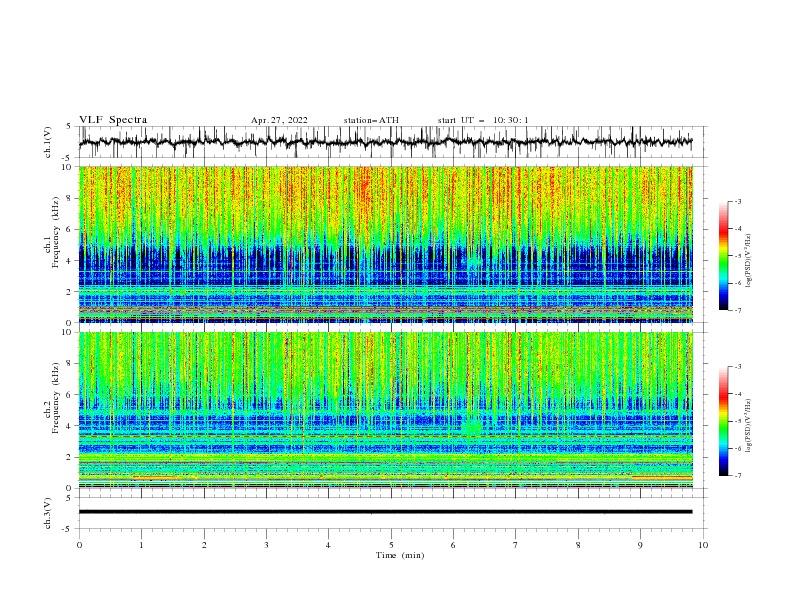Select the ch.1 colorbar "log(PSD)(V²/Hz)" label
The width and height of the screenshot is (792, 612).
[x=748, y=261]
